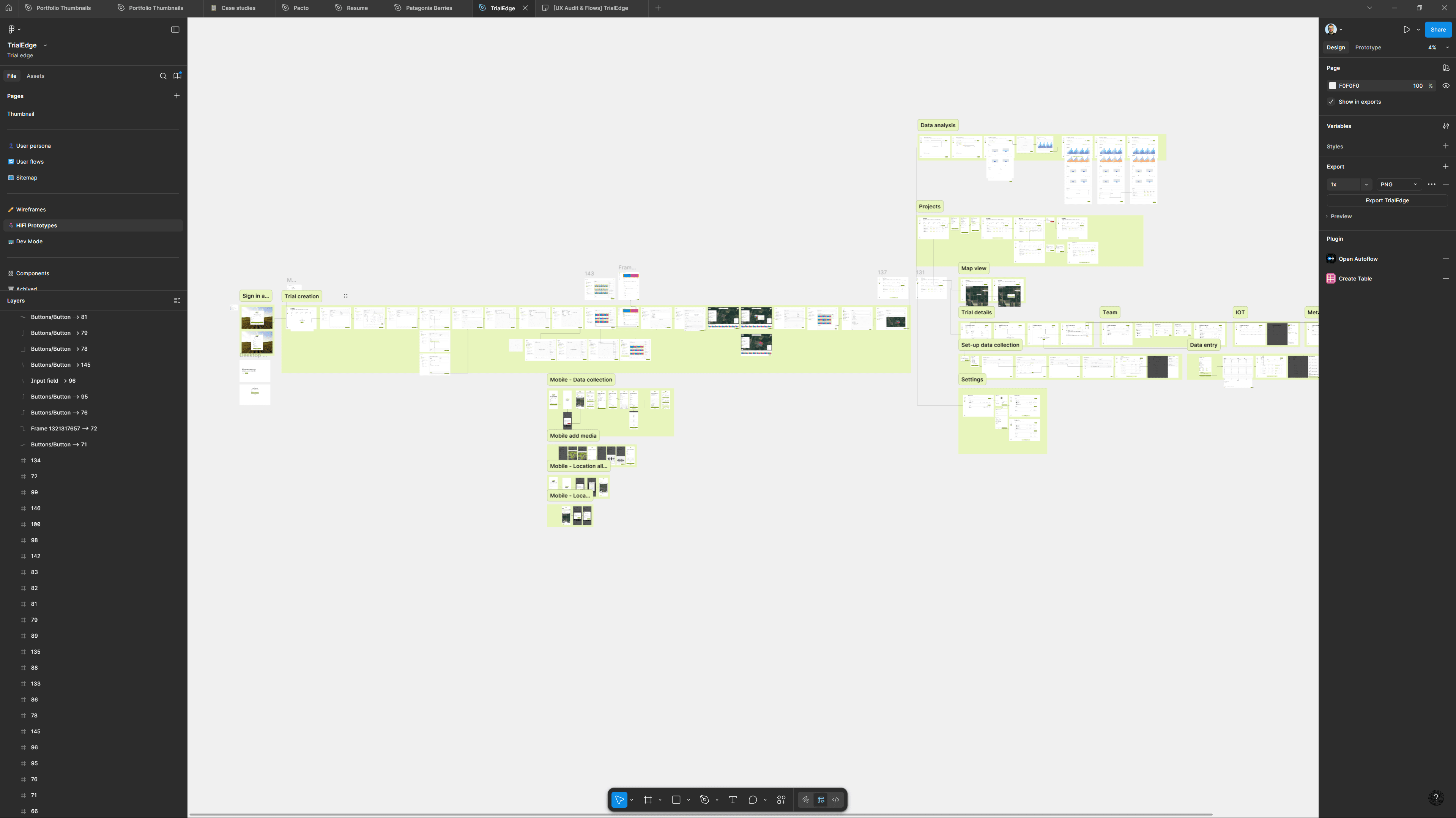The height and width of the screenshot is (818, 1456).
Task: Switch to the Assets tab
Action: pos(35,76)
